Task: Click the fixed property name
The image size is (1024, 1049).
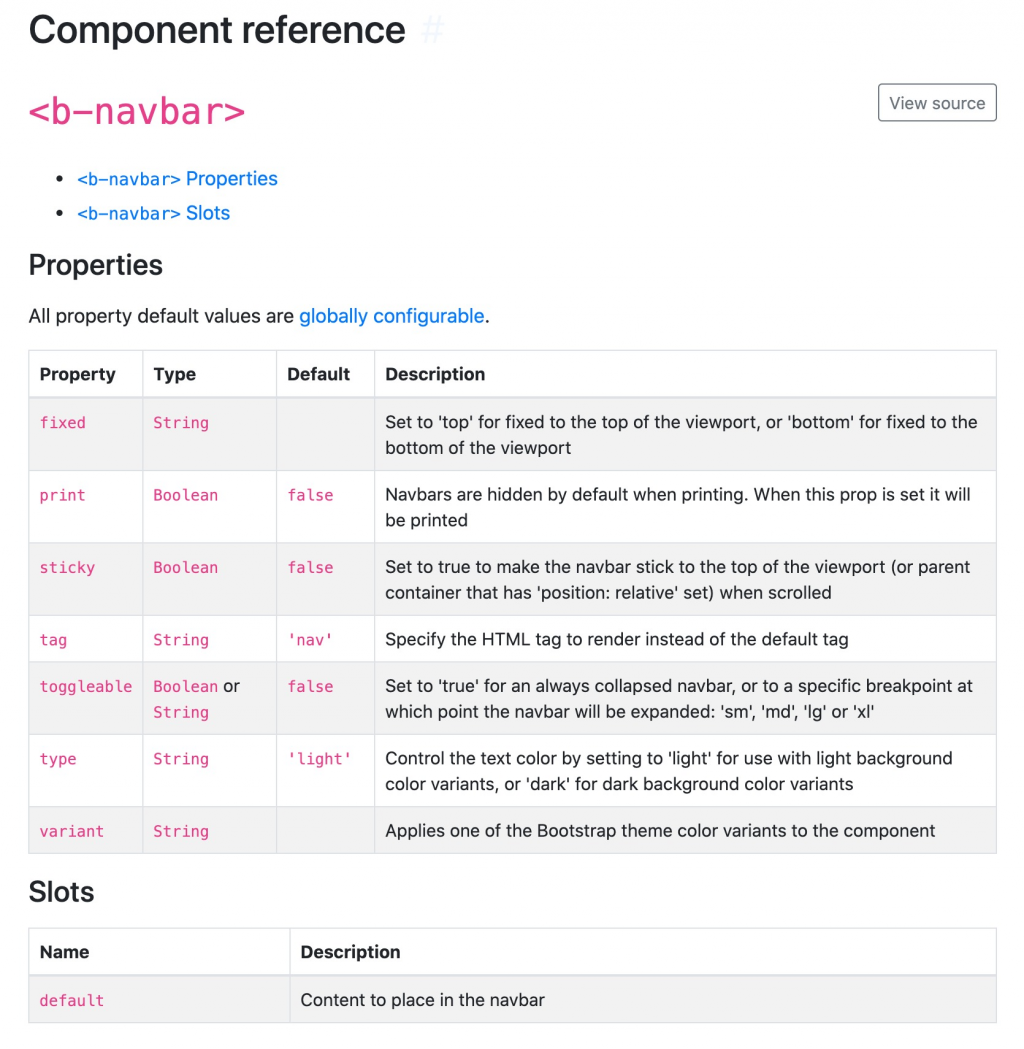Action: [62, 423]
